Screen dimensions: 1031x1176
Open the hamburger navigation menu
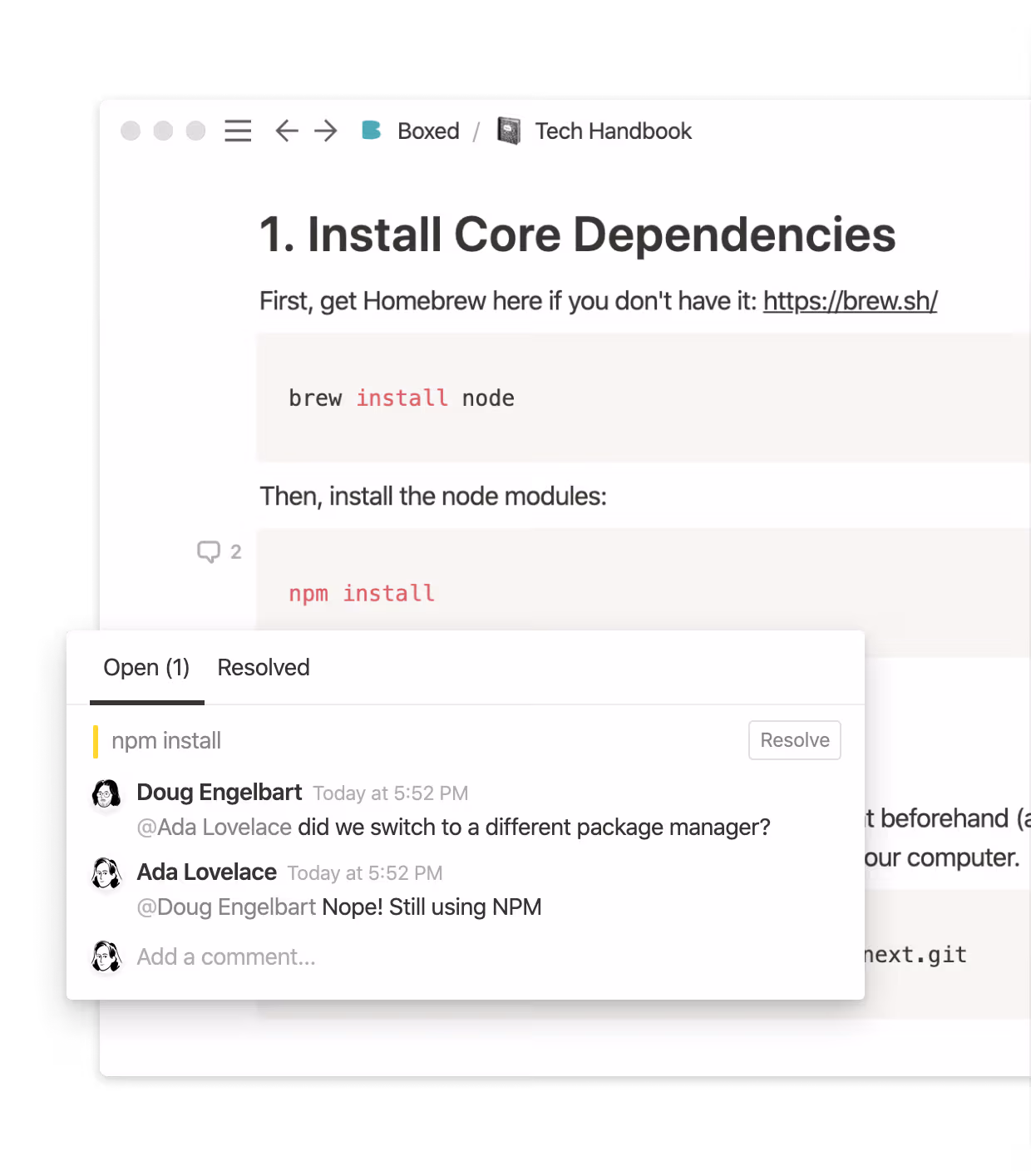(237, 131)
